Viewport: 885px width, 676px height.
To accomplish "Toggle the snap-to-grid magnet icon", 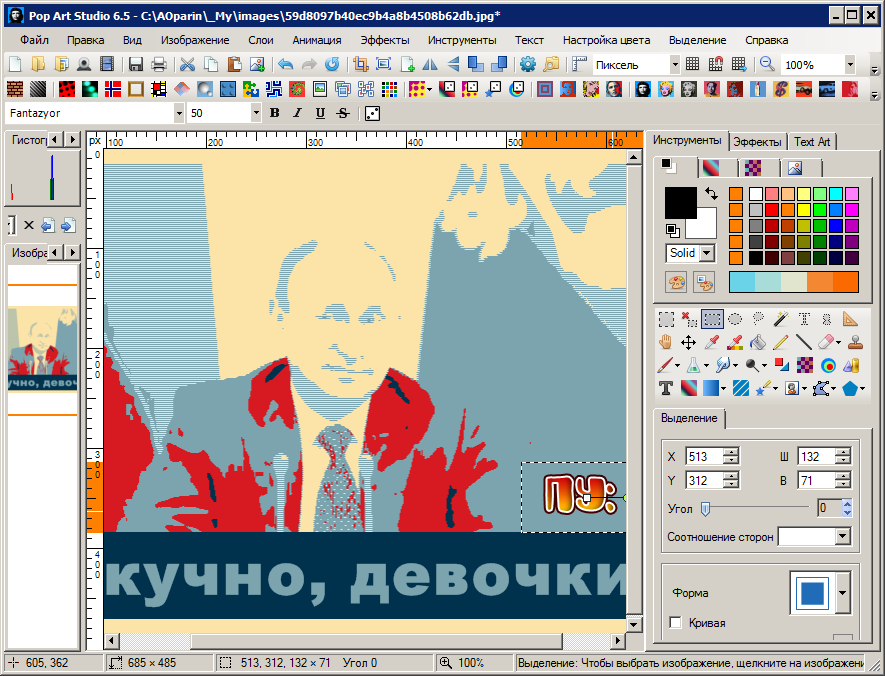I will (716, 64).
